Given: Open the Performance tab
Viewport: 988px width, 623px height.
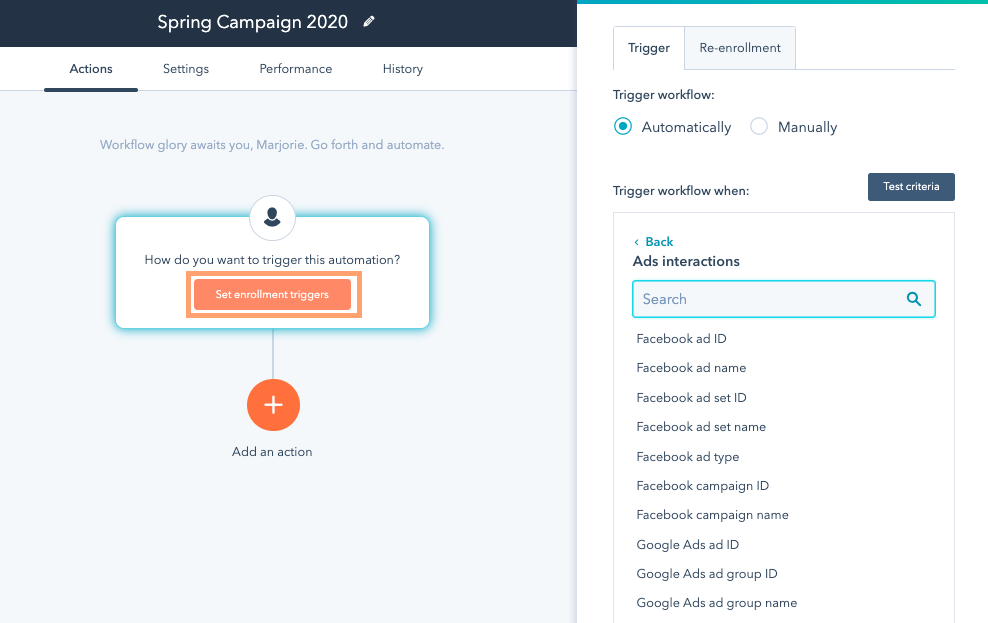Looking at the screenshot, I should click(296, 69).
